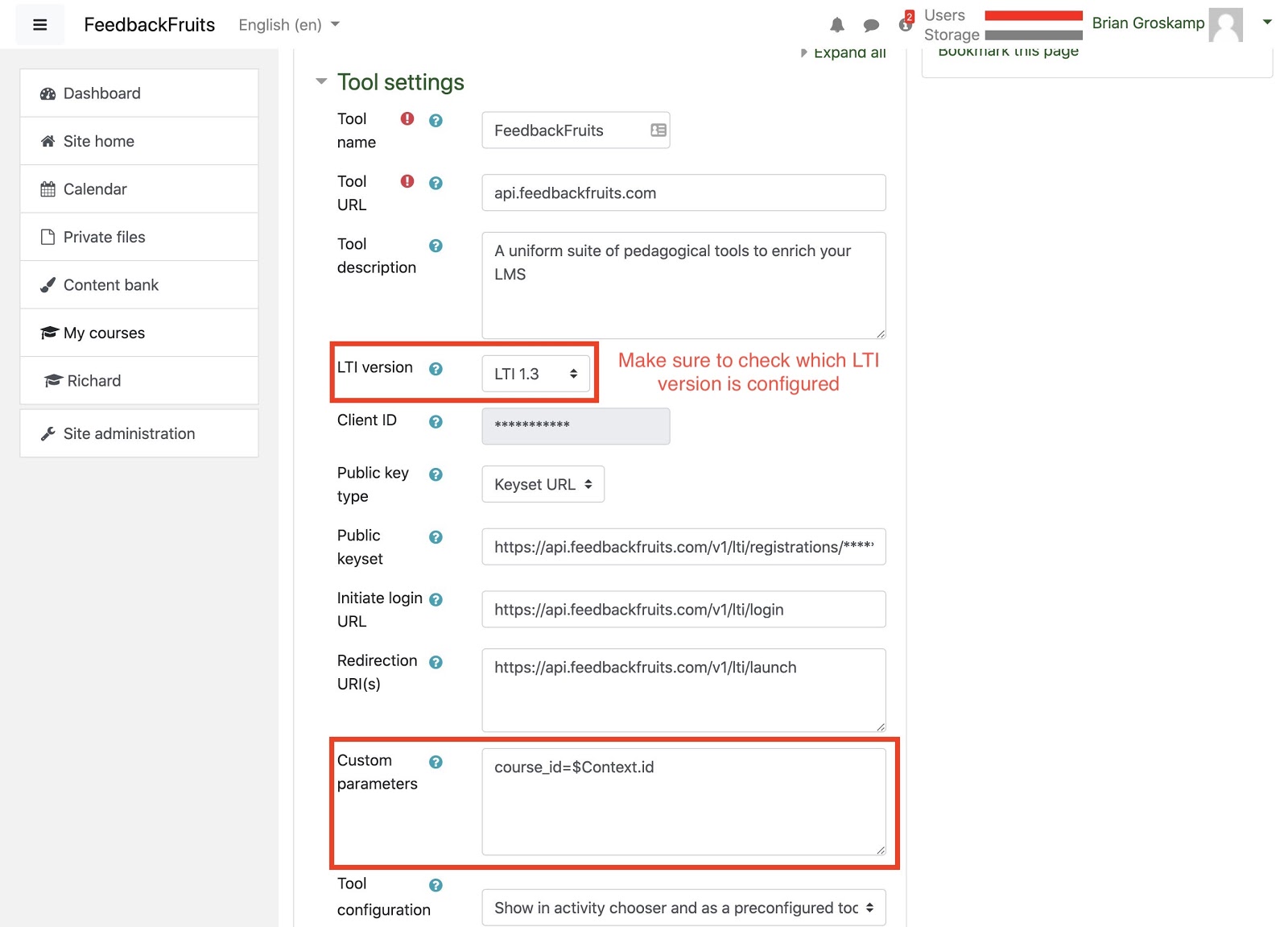This screenshot has height=927, width=1288.
Task: Click the Site administration wrench icon
Action: (x=48, y=433)
